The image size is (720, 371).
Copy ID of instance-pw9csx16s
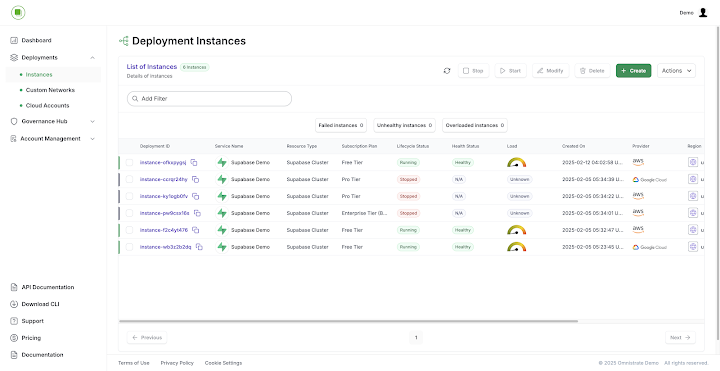point(197,213)
